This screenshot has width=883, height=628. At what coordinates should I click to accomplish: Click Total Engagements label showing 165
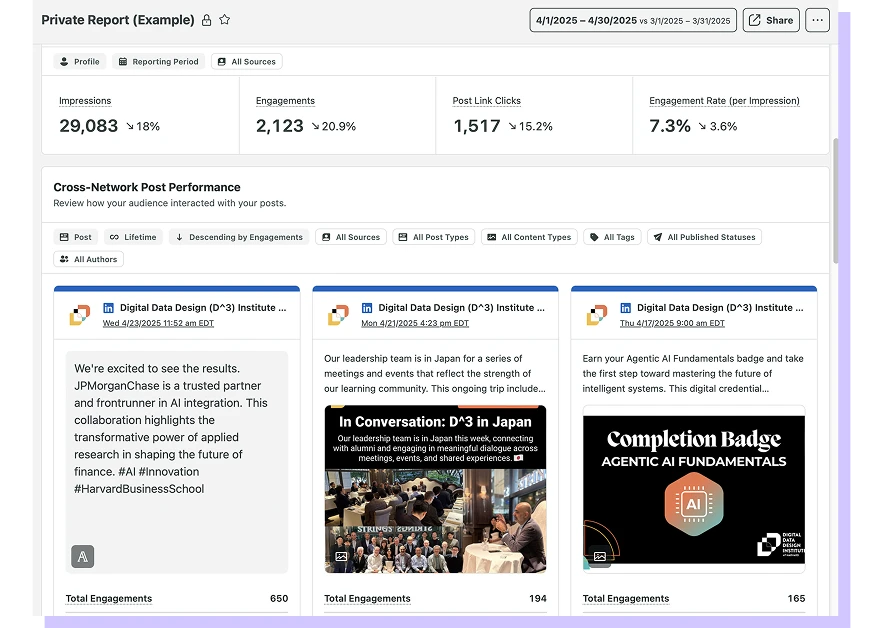[x=626, y=599]
